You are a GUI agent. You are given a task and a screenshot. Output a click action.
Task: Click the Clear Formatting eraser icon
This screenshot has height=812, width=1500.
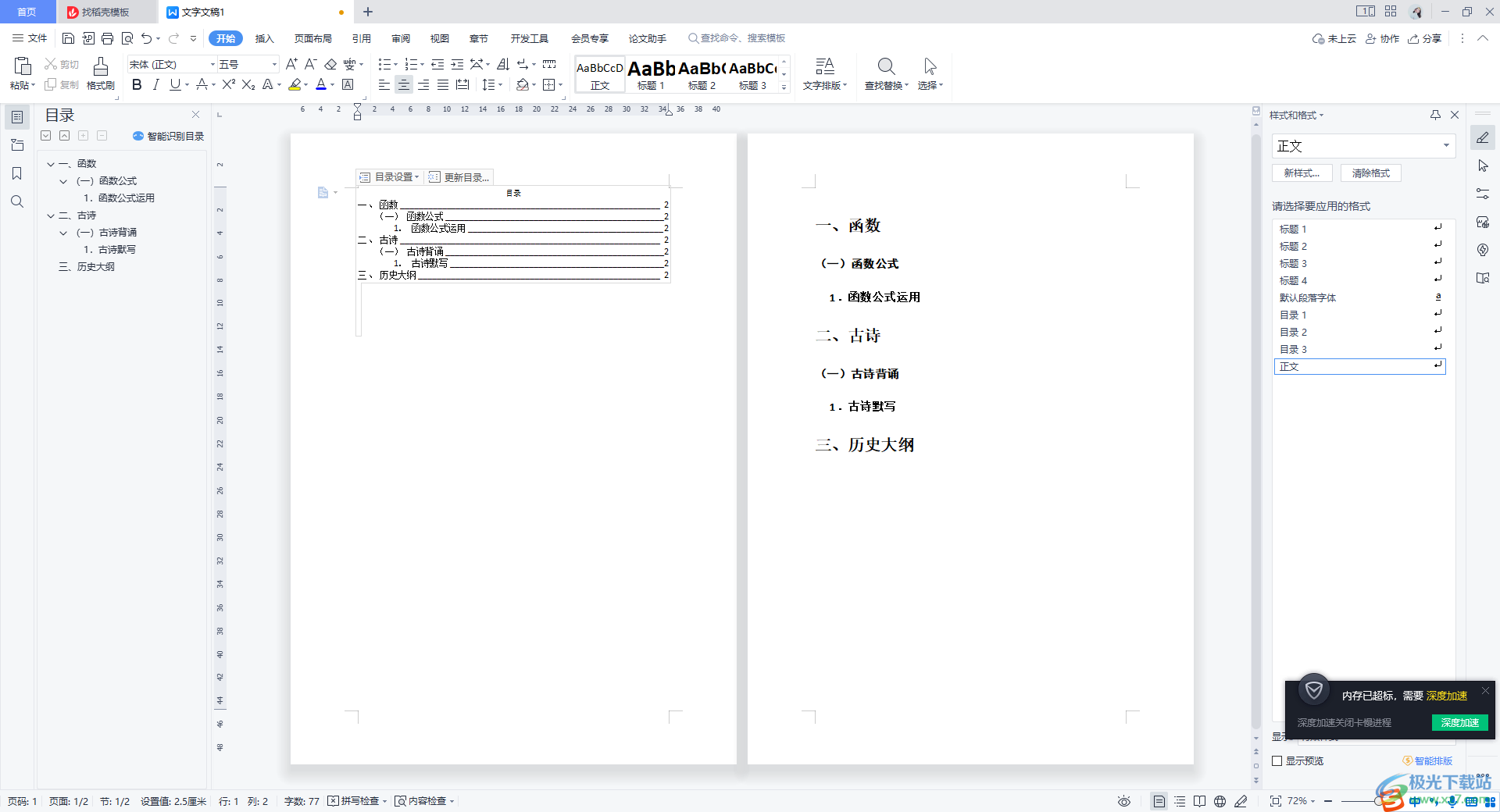[330, 64]
